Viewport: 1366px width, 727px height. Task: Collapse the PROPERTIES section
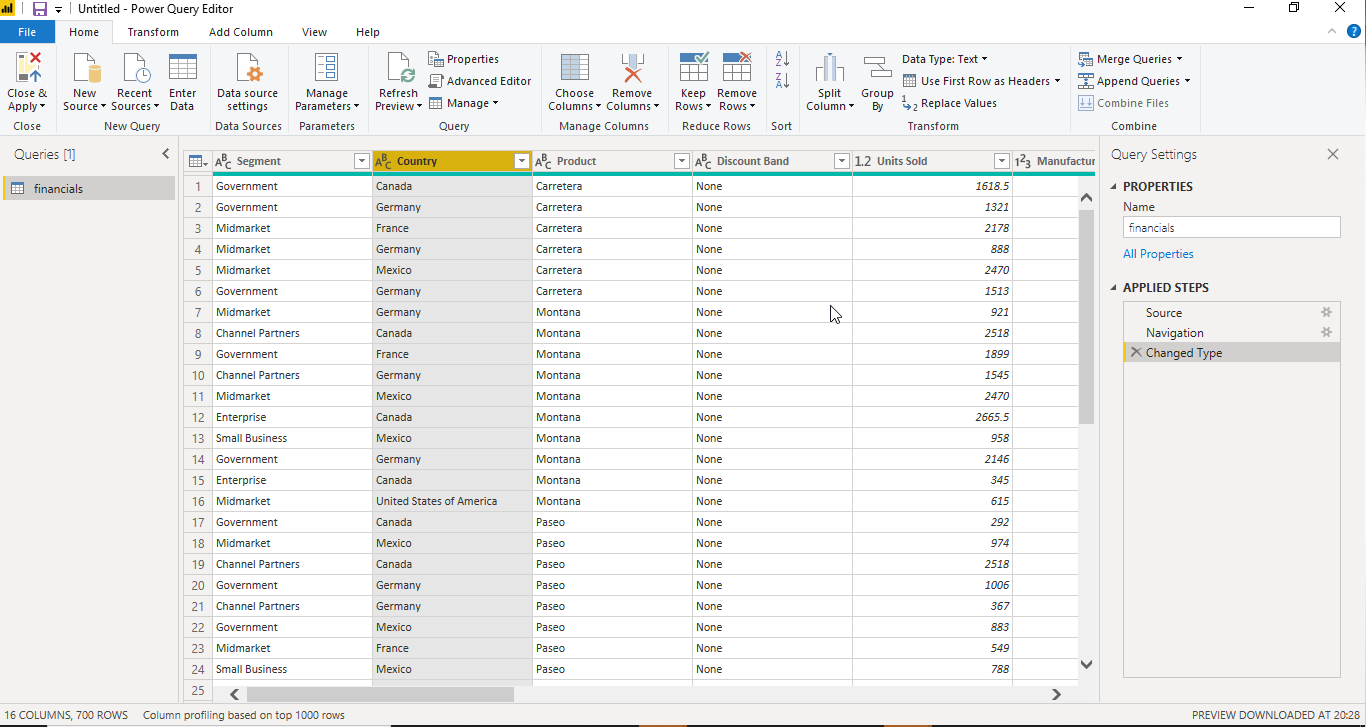pos(1113,186)
